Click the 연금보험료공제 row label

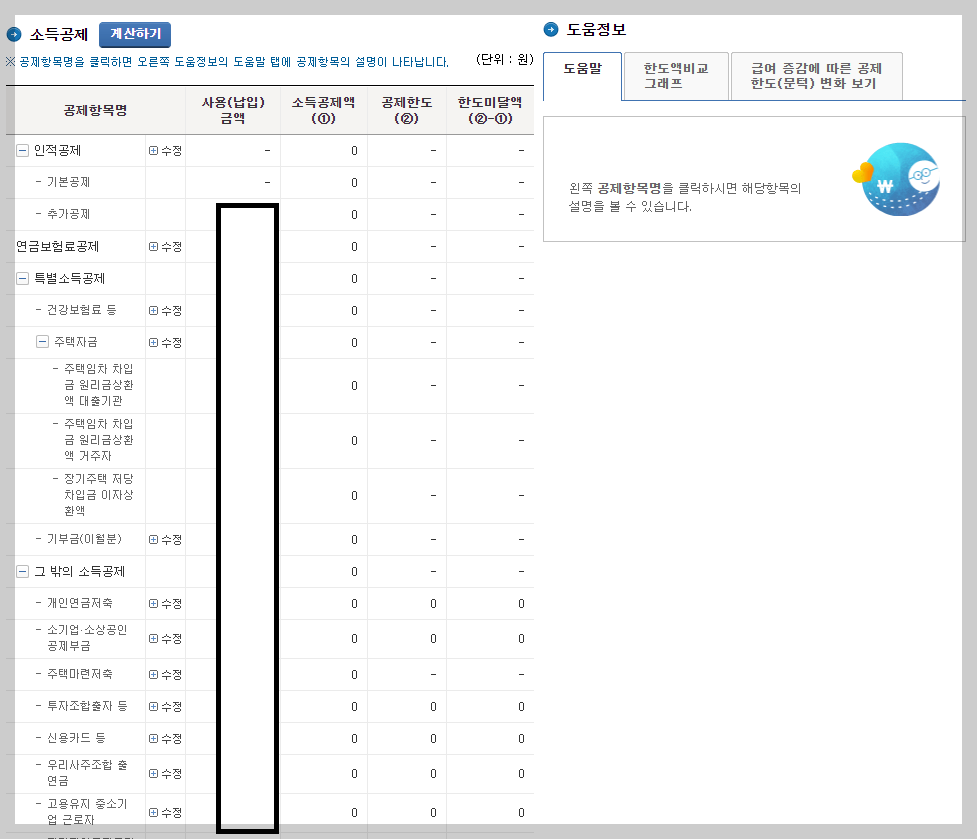(60, 246)
